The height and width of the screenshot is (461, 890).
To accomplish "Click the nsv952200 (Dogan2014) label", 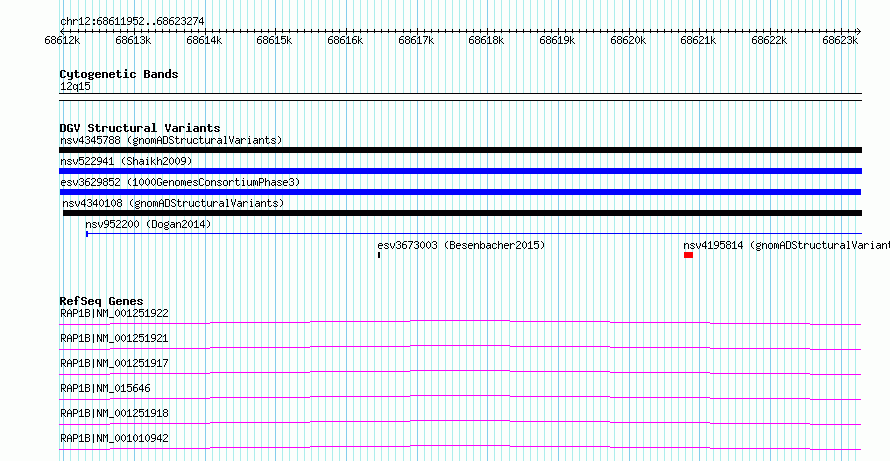I will pyautogui.click(x=148, y=224).
